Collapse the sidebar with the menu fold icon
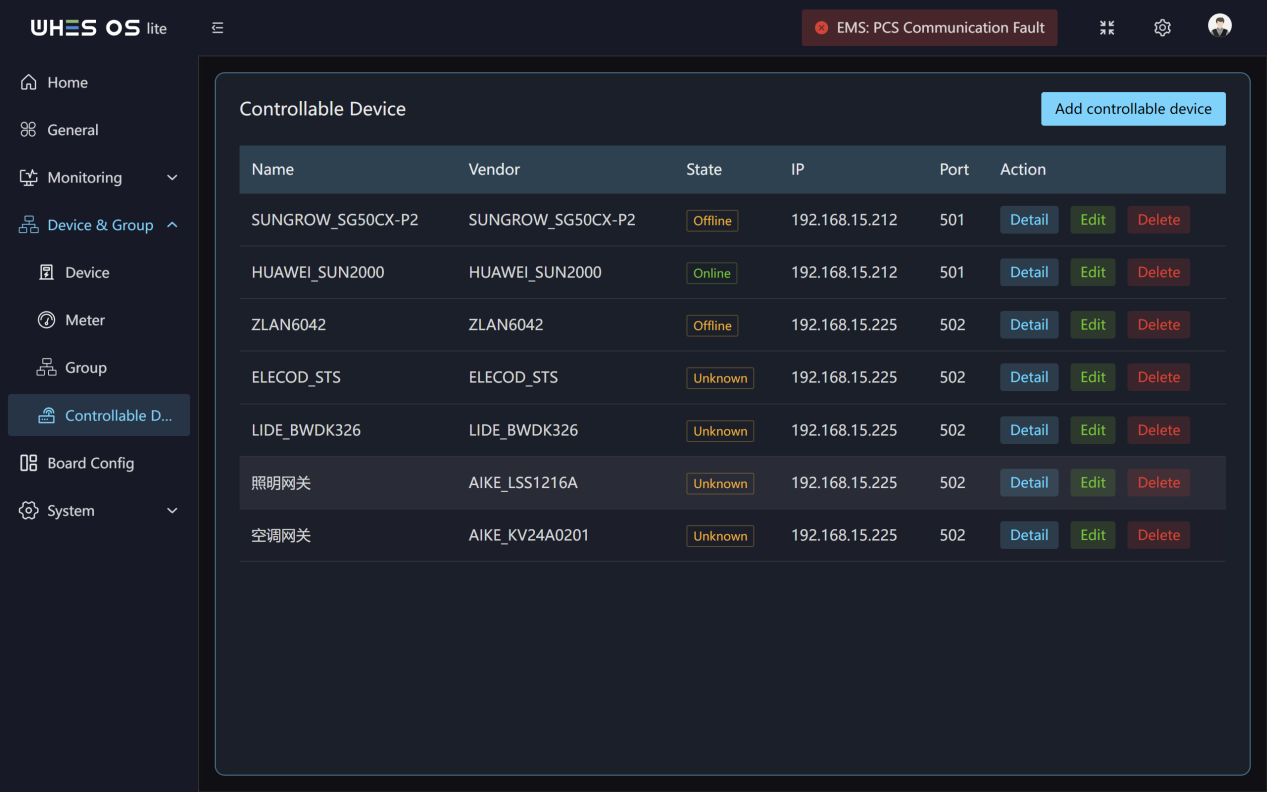 tap(217, 28)
